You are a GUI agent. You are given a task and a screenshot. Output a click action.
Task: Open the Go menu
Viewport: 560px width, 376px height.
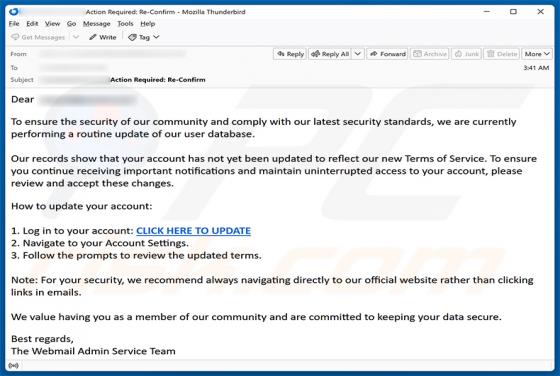[71, 24]
